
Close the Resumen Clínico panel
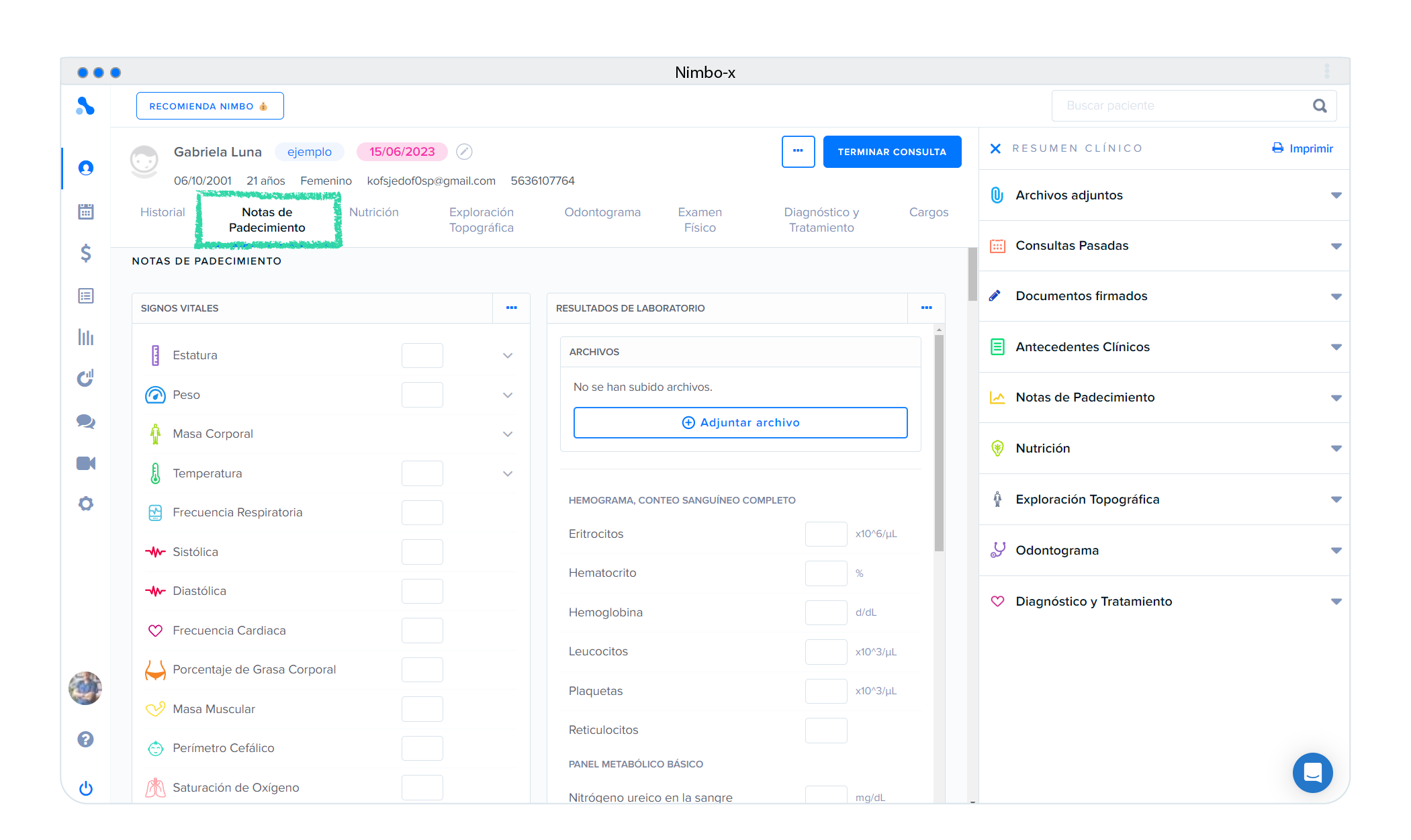(x=995, y=148)
